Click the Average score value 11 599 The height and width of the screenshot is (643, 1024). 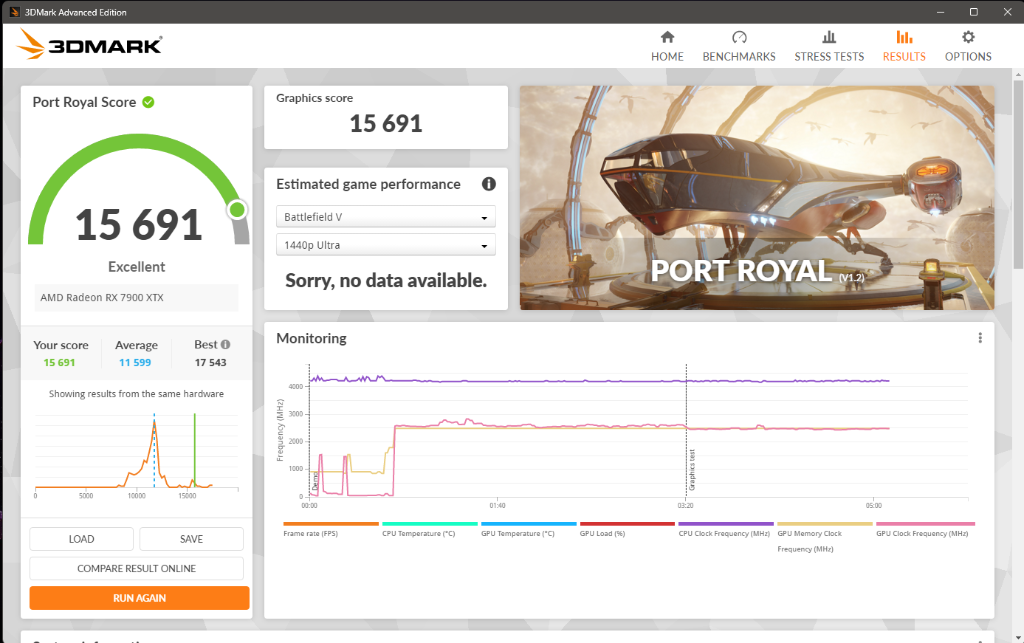pos(135,362)
